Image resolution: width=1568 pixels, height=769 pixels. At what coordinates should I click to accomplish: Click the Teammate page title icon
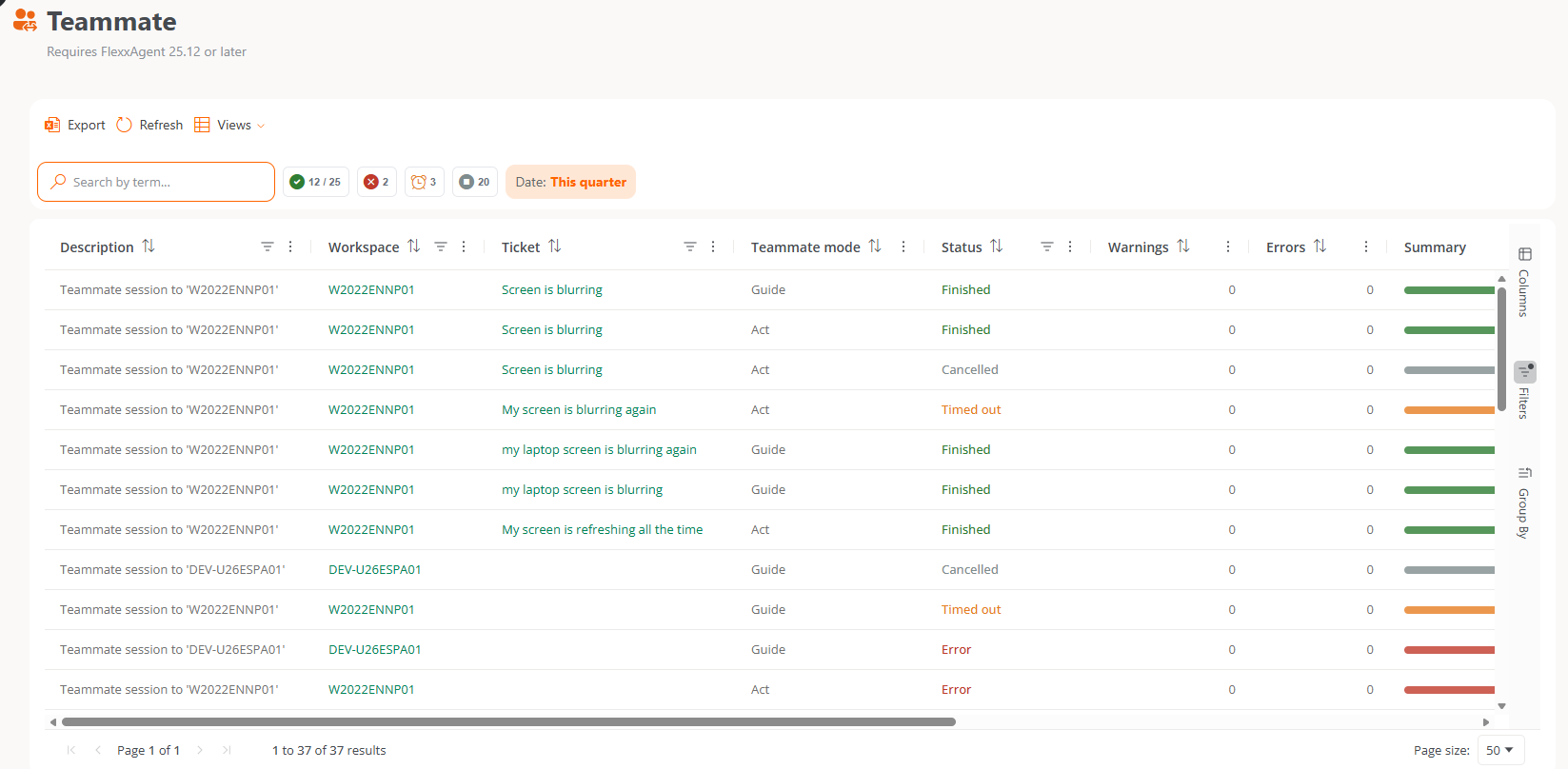[x=25, y=21]
